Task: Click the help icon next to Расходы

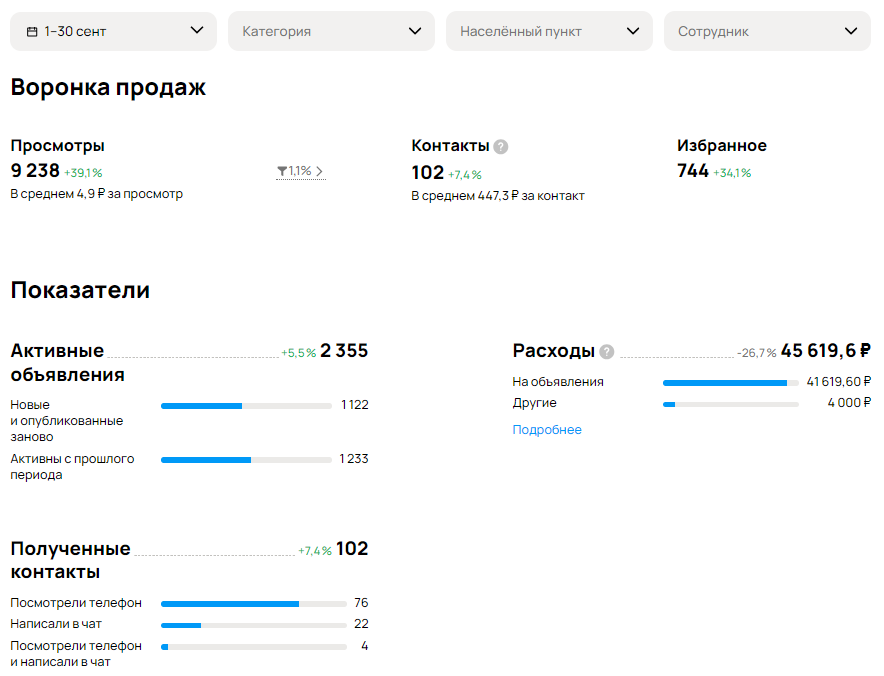Action: (x=607, y=352)
